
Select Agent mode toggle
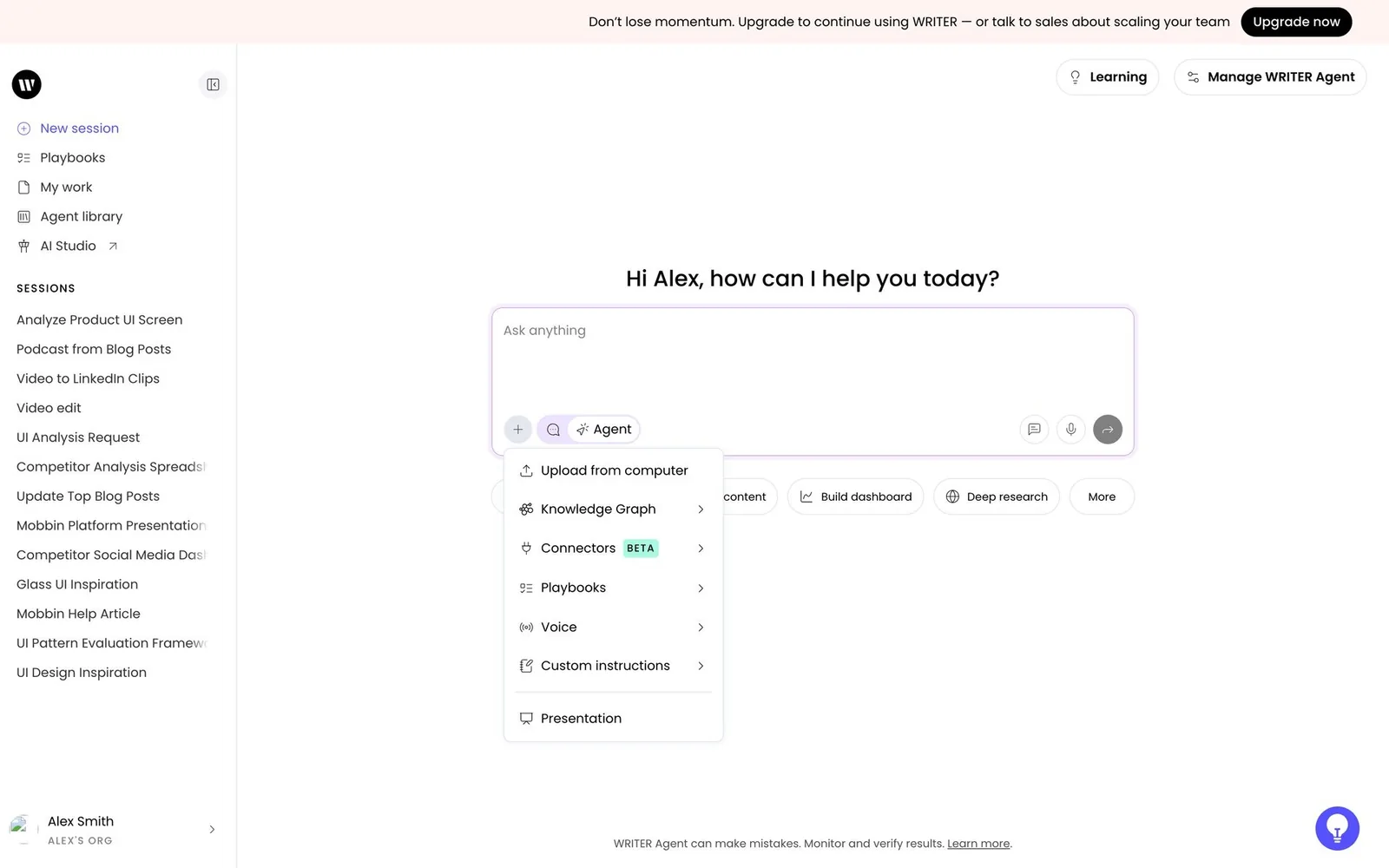(604, 429)
